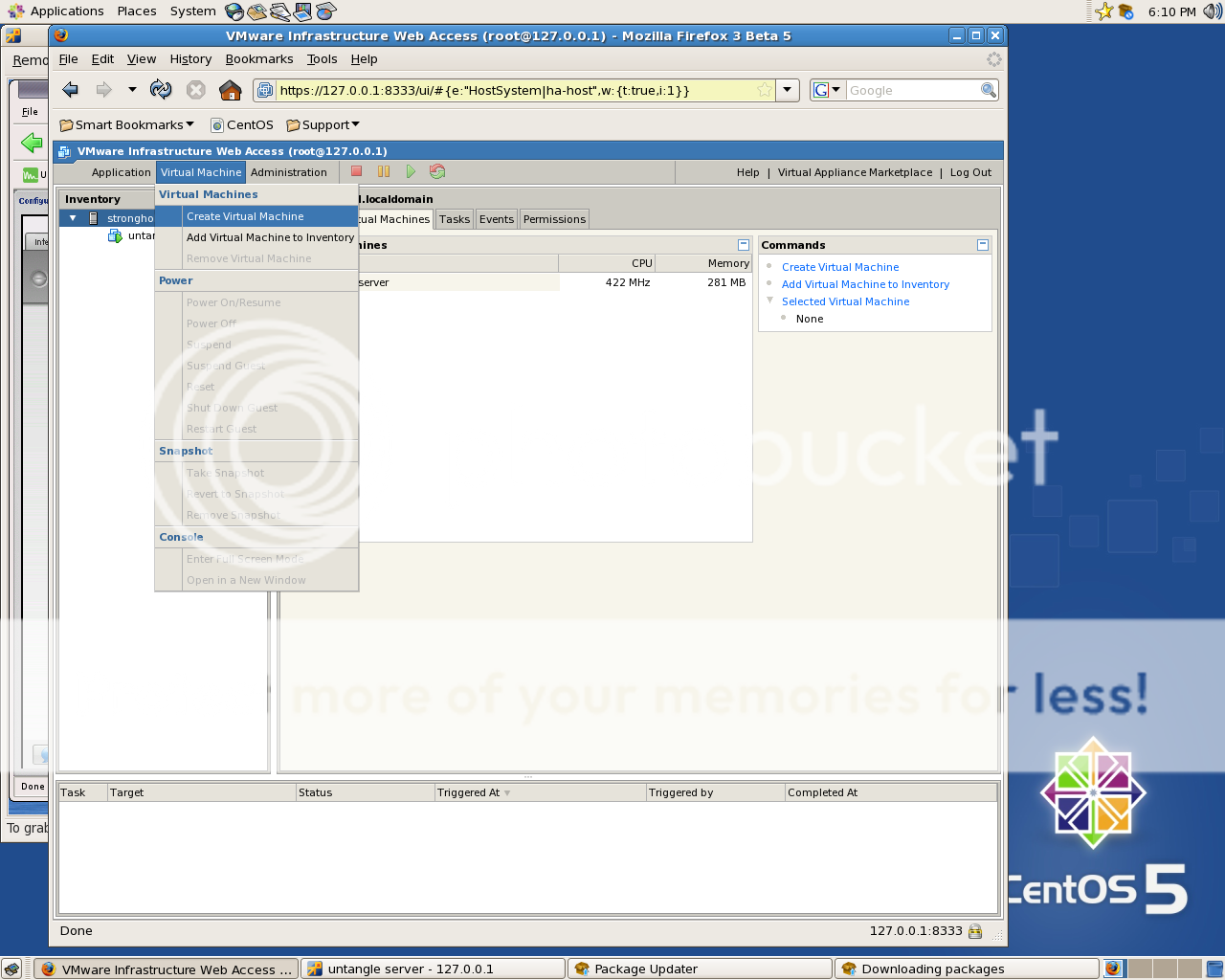The width and height of the screenshot is (1225, 980).
Task: Collapse the Virtual Machines panel
Action: coord(744,245)
